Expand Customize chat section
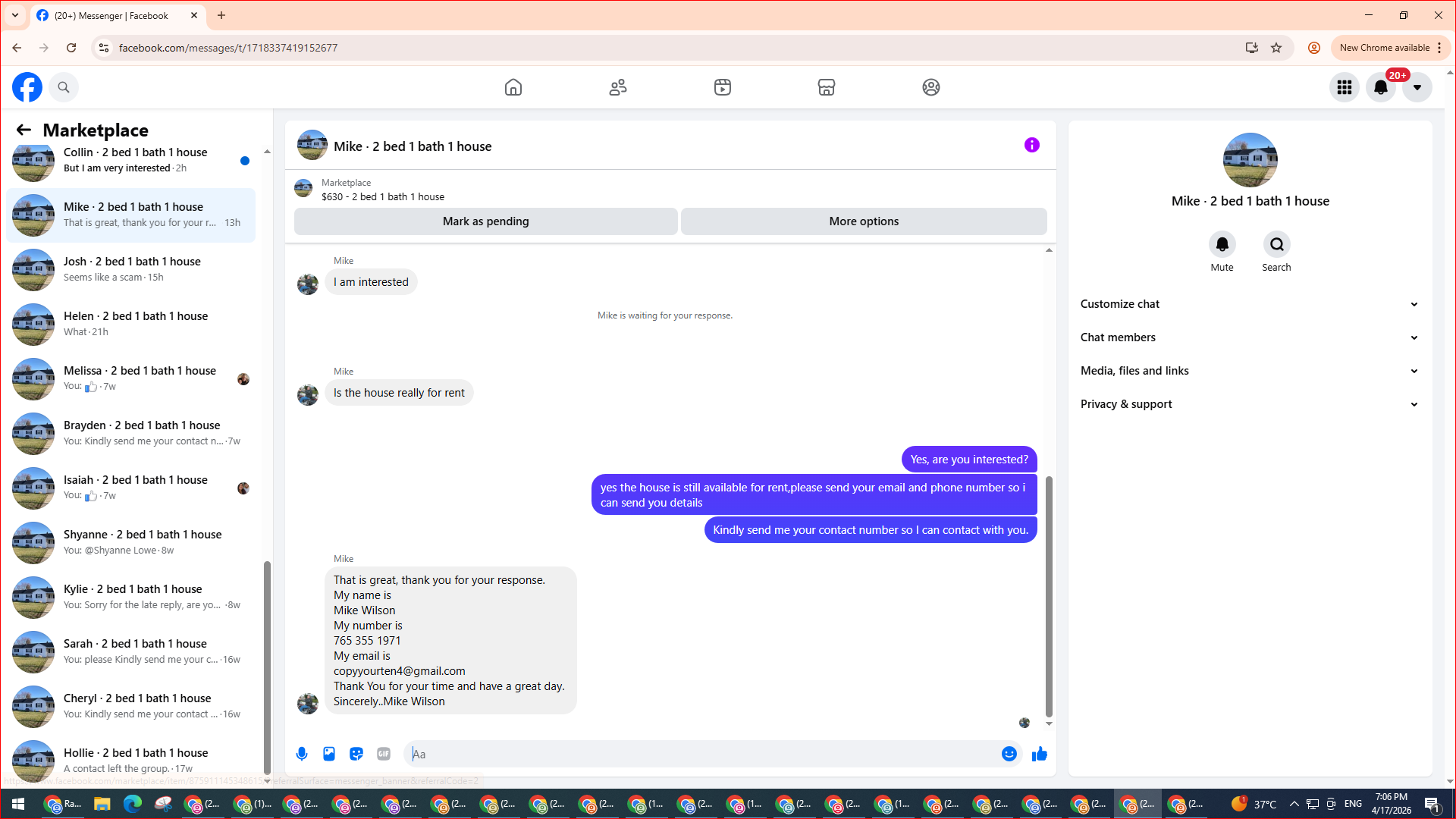This screenshot has height=819, width=1456. [1249, 304]
